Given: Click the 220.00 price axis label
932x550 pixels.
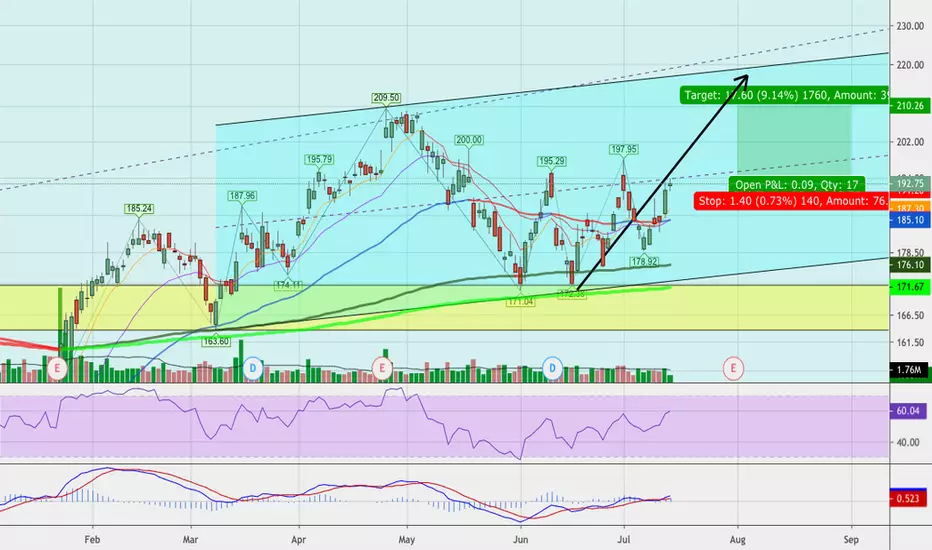Looking at the screenshot, I should tap(910, 65).
